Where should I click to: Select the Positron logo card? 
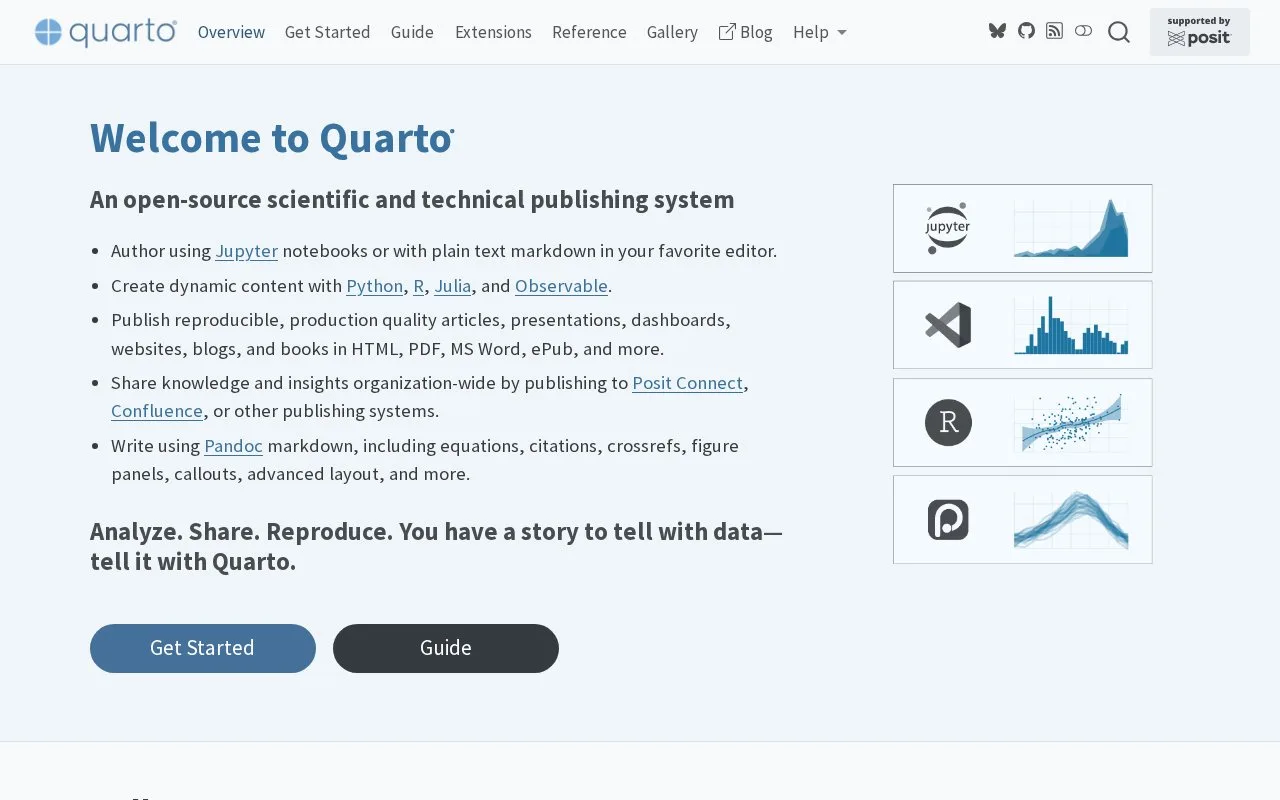click(1022, 519)
